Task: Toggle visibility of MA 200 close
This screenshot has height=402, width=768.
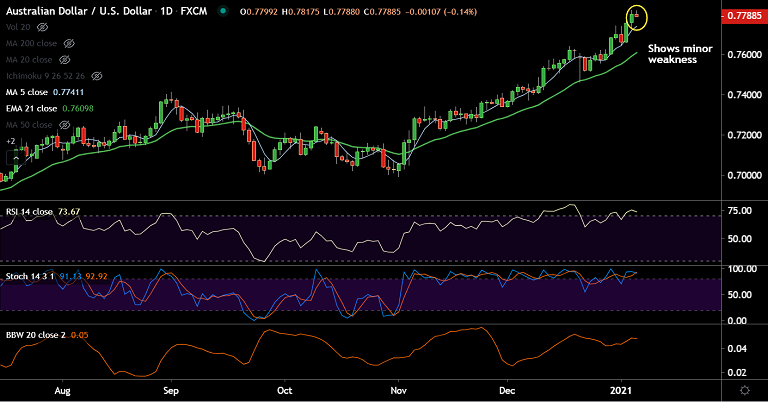Action: click(x=69, y=43)
